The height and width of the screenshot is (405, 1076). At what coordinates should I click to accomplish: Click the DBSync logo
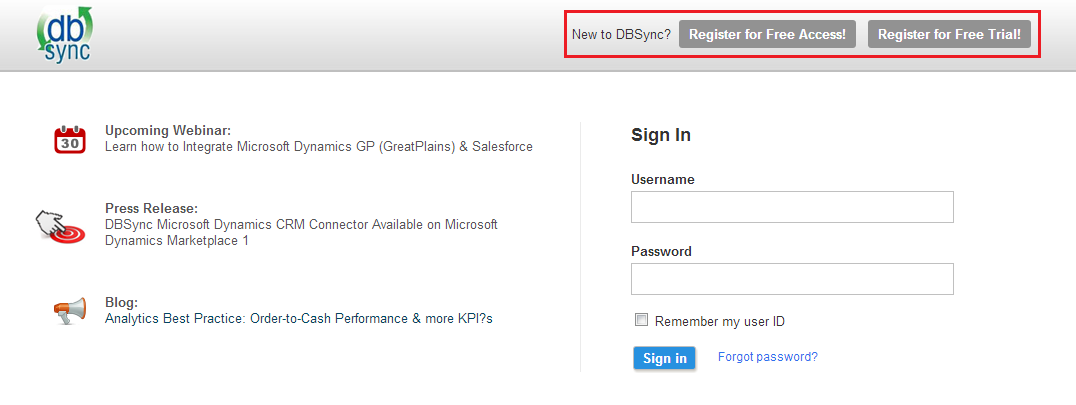(x=65, y=36)
